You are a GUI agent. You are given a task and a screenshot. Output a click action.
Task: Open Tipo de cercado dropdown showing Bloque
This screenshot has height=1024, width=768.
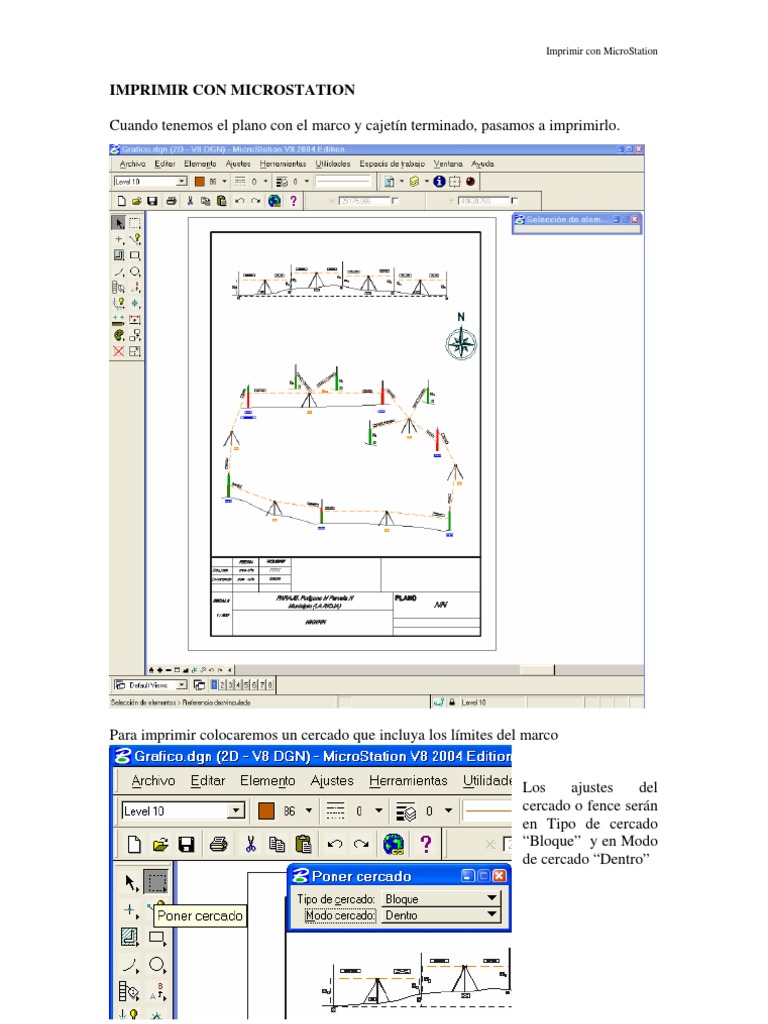[x=441, y=899]
